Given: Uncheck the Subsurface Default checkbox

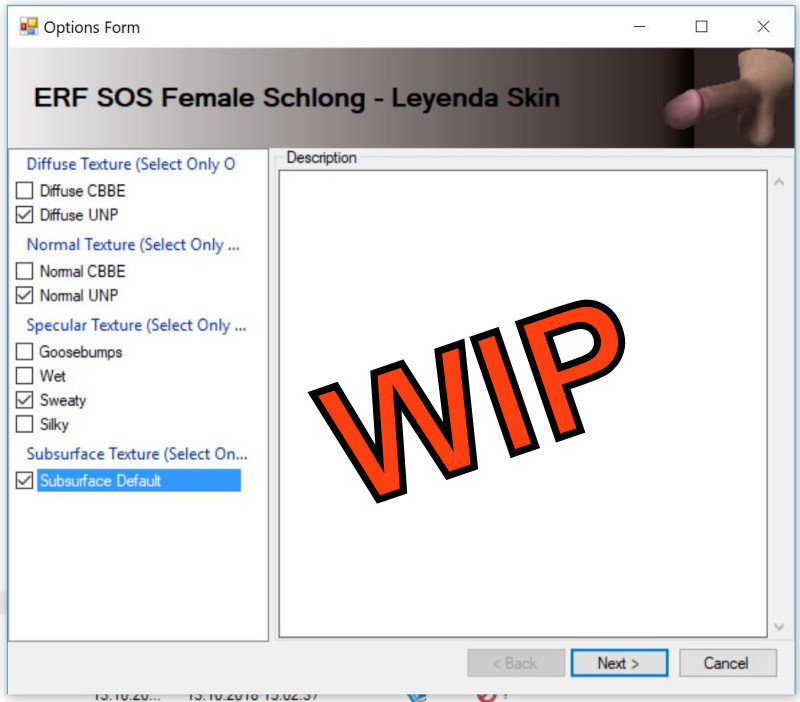Looking at the screenshot, I should pos(24,481).
